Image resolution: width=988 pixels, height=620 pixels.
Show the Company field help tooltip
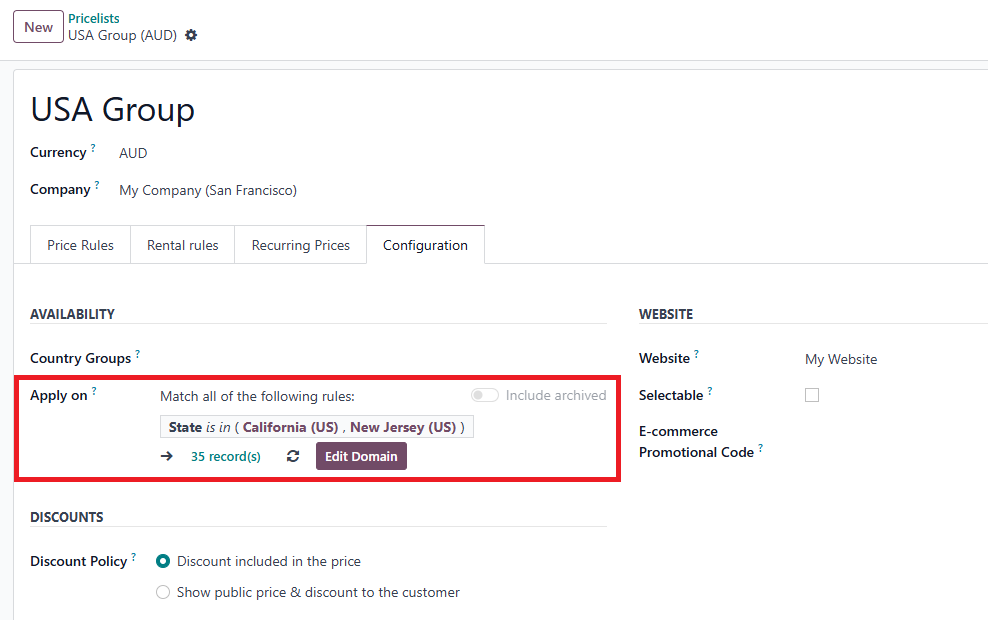97,186
